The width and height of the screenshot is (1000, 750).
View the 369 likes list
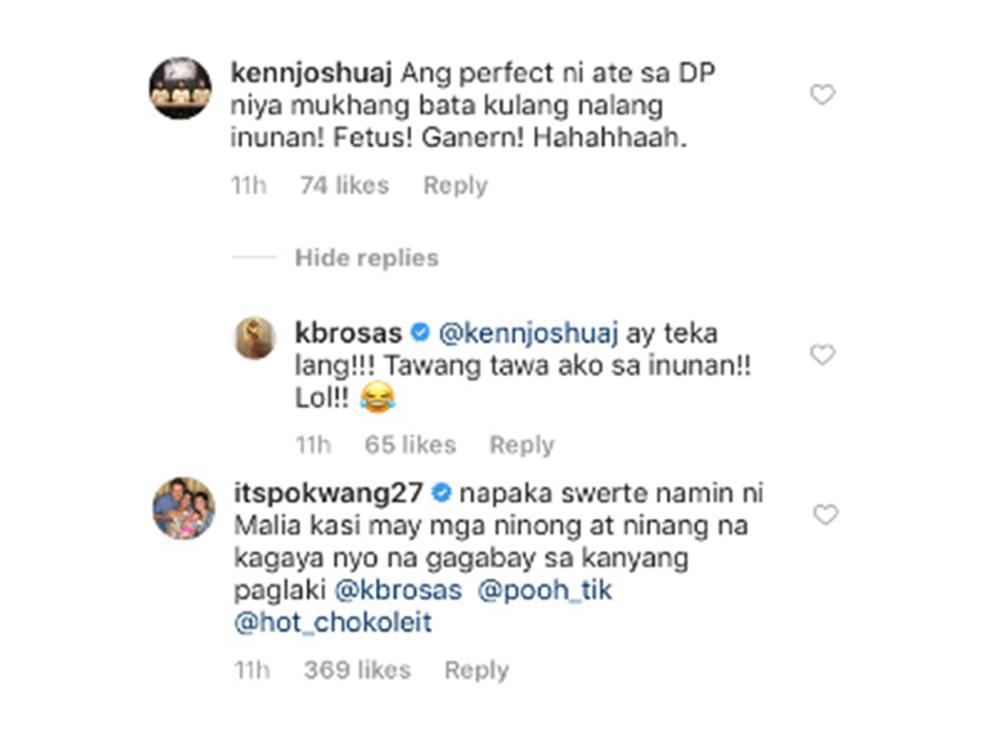[357, 670]
